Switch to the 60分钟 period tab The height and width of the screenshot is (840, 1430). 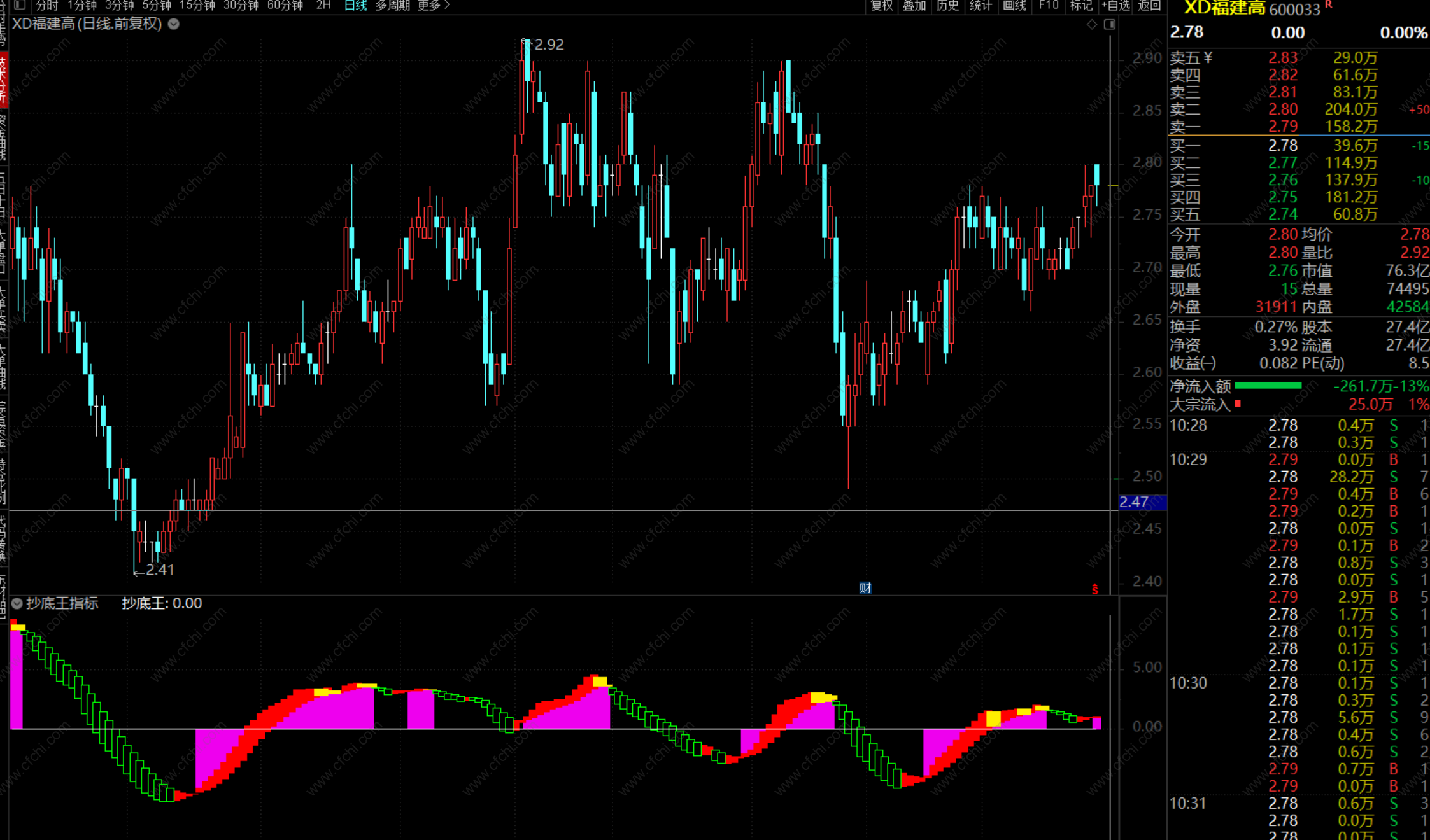click(285, 6)
